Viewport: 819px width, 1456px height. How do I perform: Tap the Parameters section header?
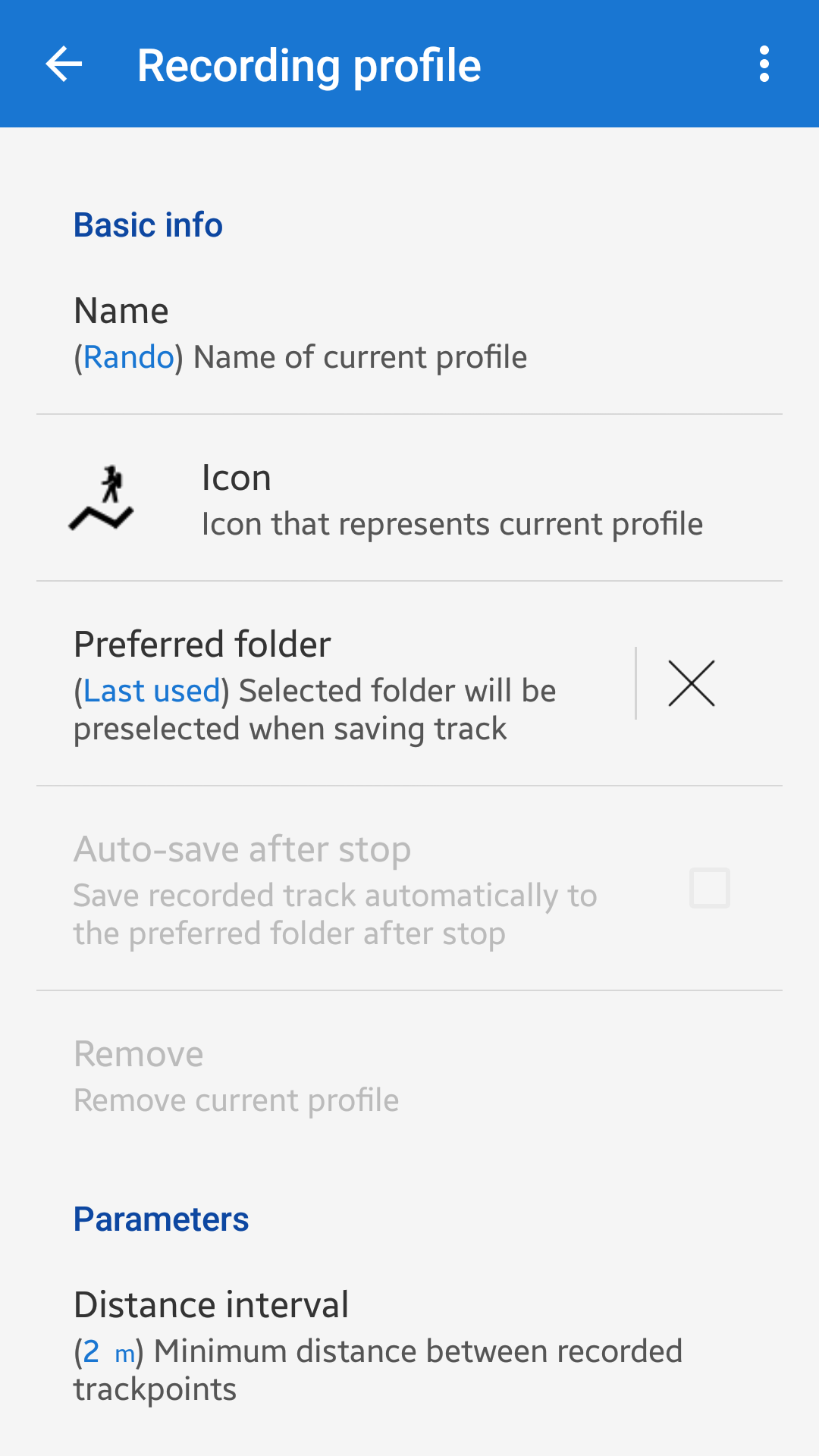(x=162, y=1219)
